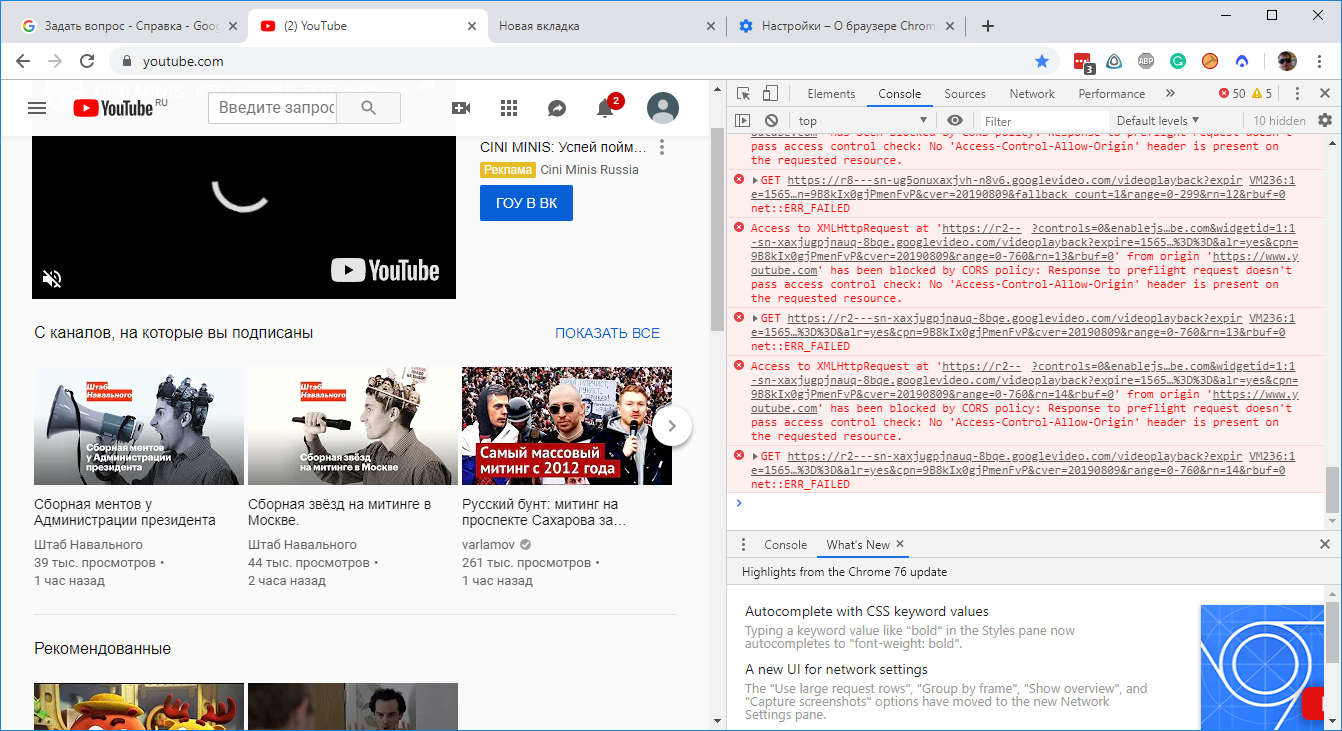
Task: Open the ad options three-dot menu
Action: pyautogui.click(x=661, y=148)
